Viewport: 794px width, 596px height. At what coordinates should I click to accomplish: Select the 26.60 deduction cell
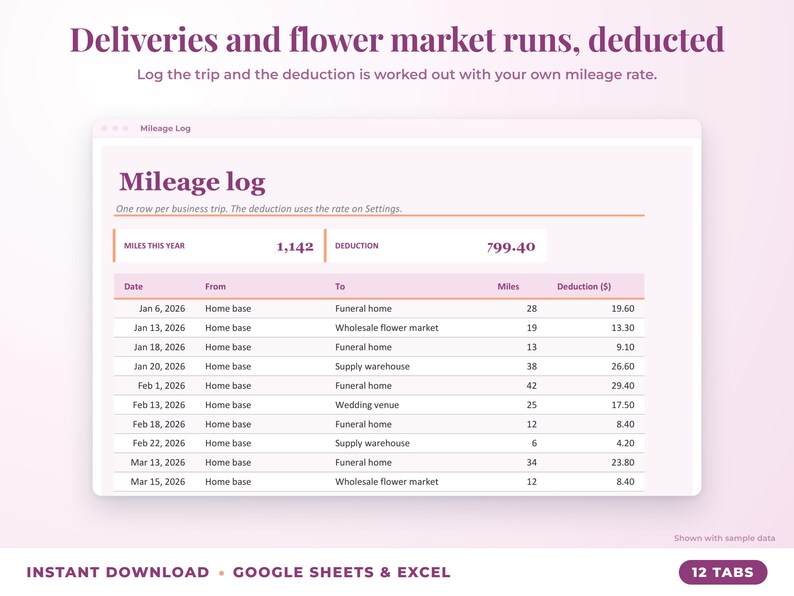[x=622, y=366]
